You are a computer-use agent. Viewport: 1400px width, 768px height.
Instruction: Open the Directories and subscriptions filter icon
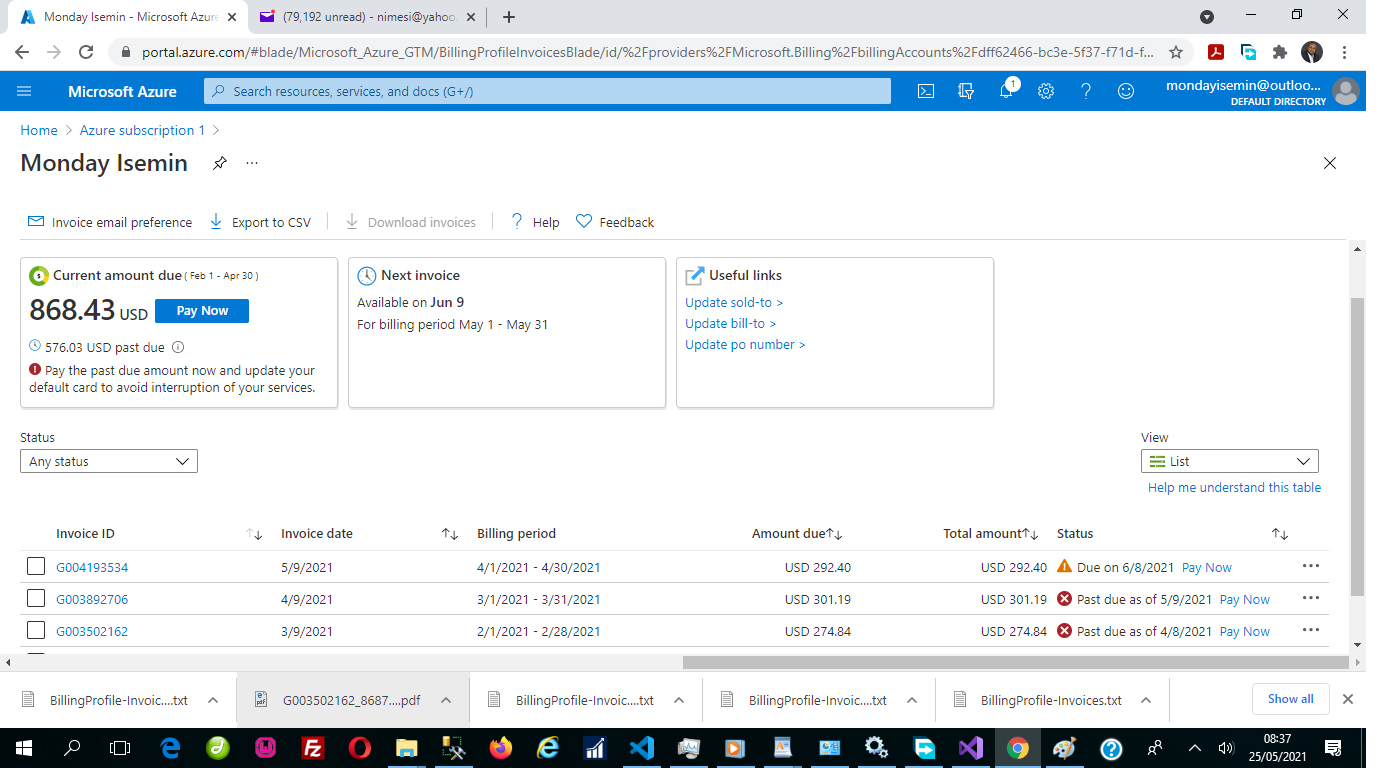point(966,91)
